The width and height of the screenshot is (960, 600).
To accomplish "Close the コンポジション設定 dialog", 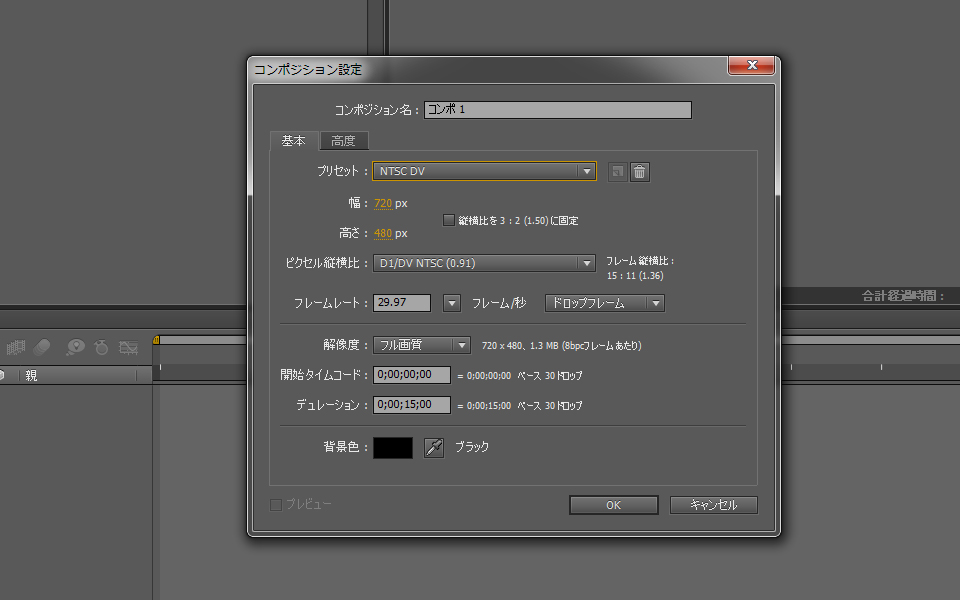I will (x=752, y=65).
